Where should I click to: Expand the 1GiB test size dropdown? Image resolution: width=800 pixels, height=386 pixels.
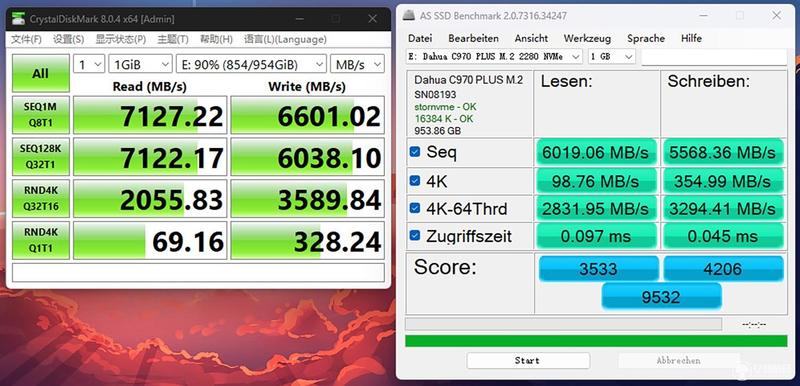[x=140, y=64]
